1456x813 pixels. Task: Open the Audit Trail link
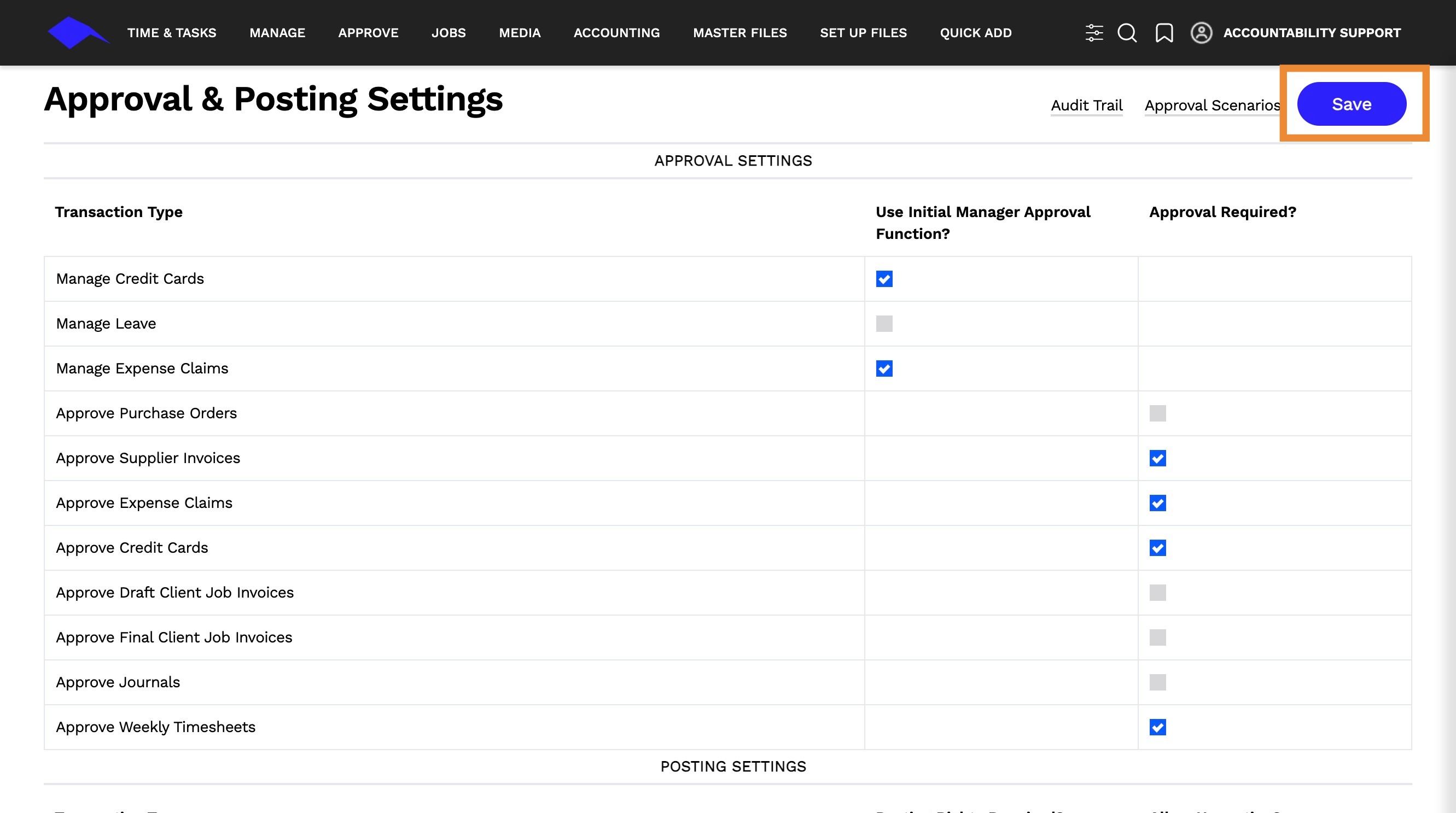(x=1086, y=105)
